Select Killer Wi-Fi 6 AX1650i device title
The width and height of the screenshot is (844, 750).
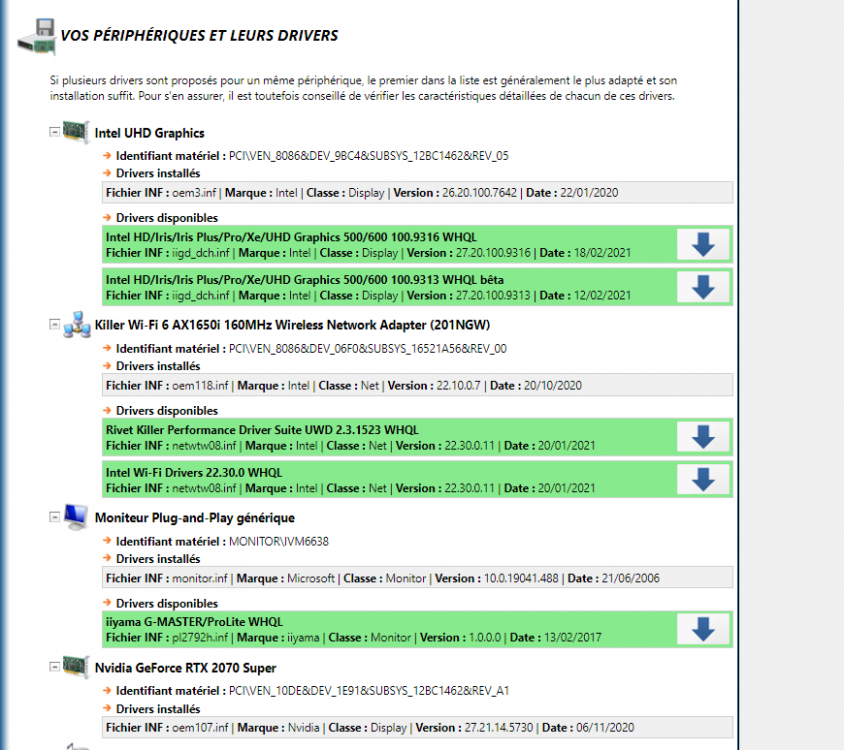pos(292,325)
